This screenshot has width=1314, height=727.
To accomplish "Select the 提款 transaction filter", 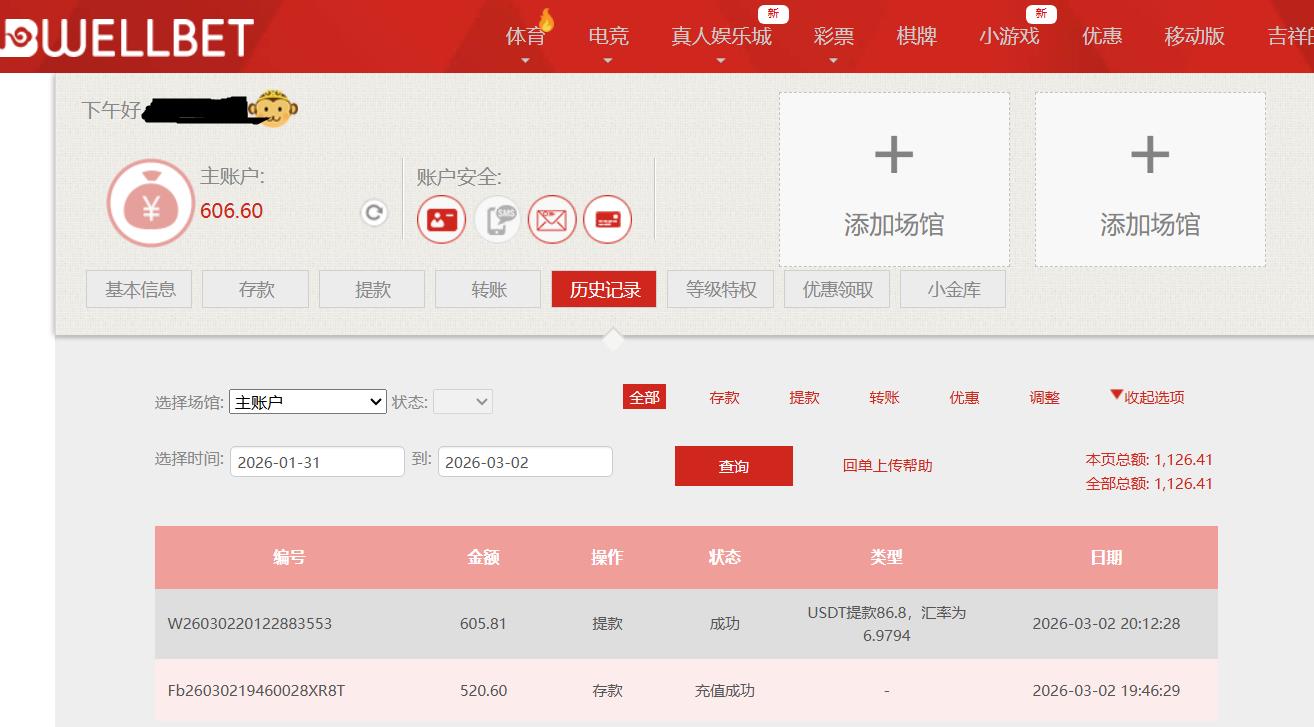I will pyautogui.click(x=804, y=397).
